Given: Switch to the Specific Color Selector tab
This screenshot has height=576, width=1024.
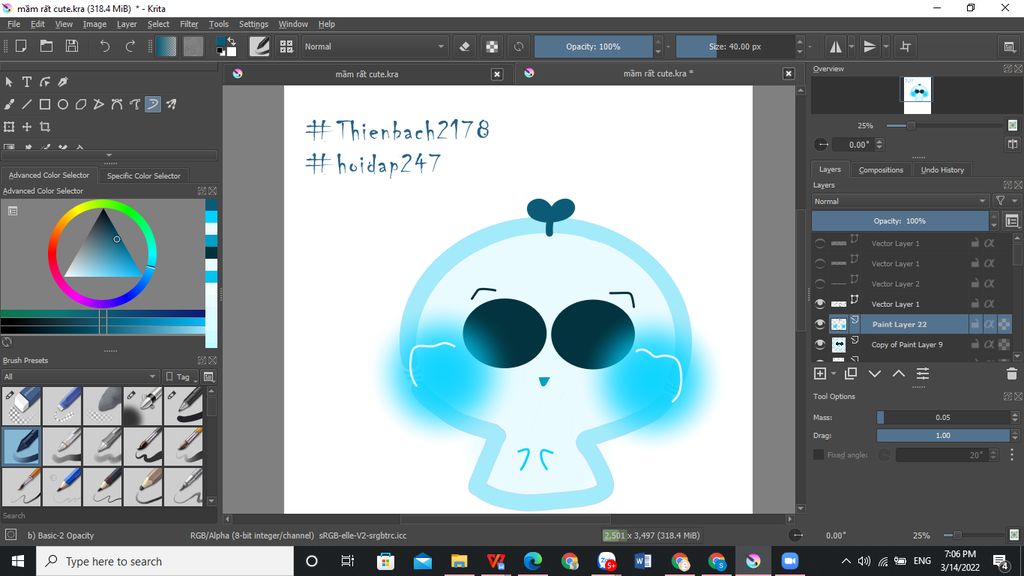Looking at the screenshot, I should coord(143,176).
